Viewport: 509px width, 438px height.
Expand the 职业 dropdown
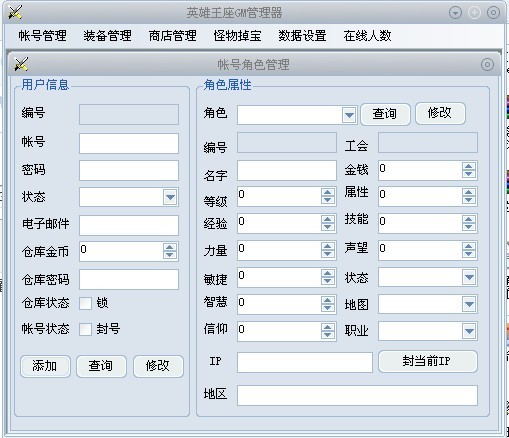click(469, 331)
